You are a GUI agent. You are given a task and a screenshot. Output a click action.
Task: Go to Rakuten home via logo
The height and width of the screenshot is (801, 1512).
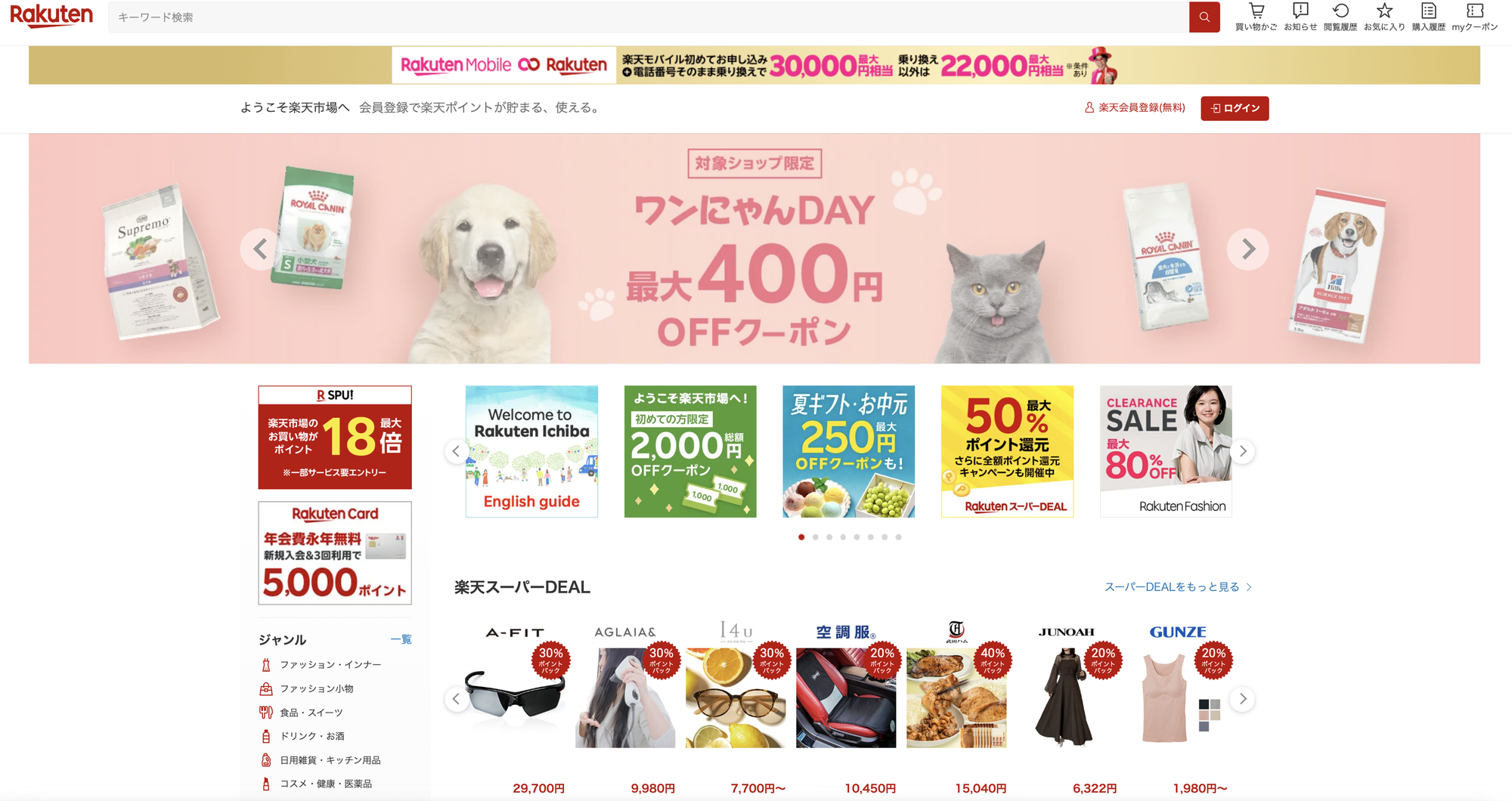click(x=51, y=16)
